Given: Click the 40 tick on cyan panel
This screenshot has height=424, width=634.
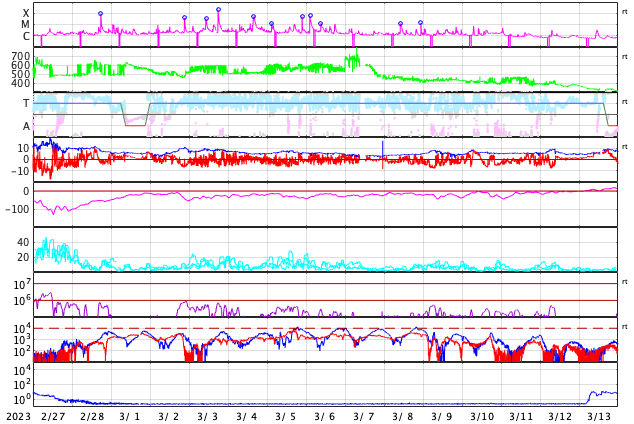Looking at the screenshot, I should tap(23, 242).
